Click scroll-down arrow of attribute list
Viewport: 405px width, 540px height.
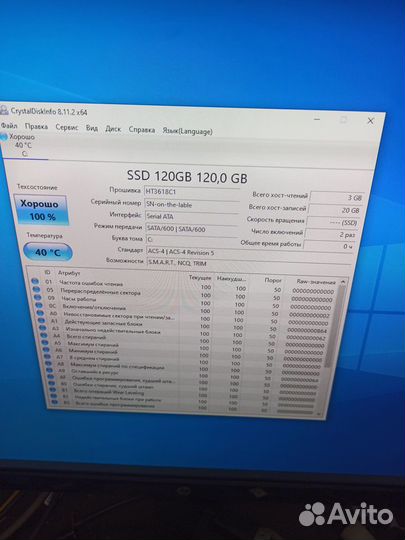click(x=319, y=414)
